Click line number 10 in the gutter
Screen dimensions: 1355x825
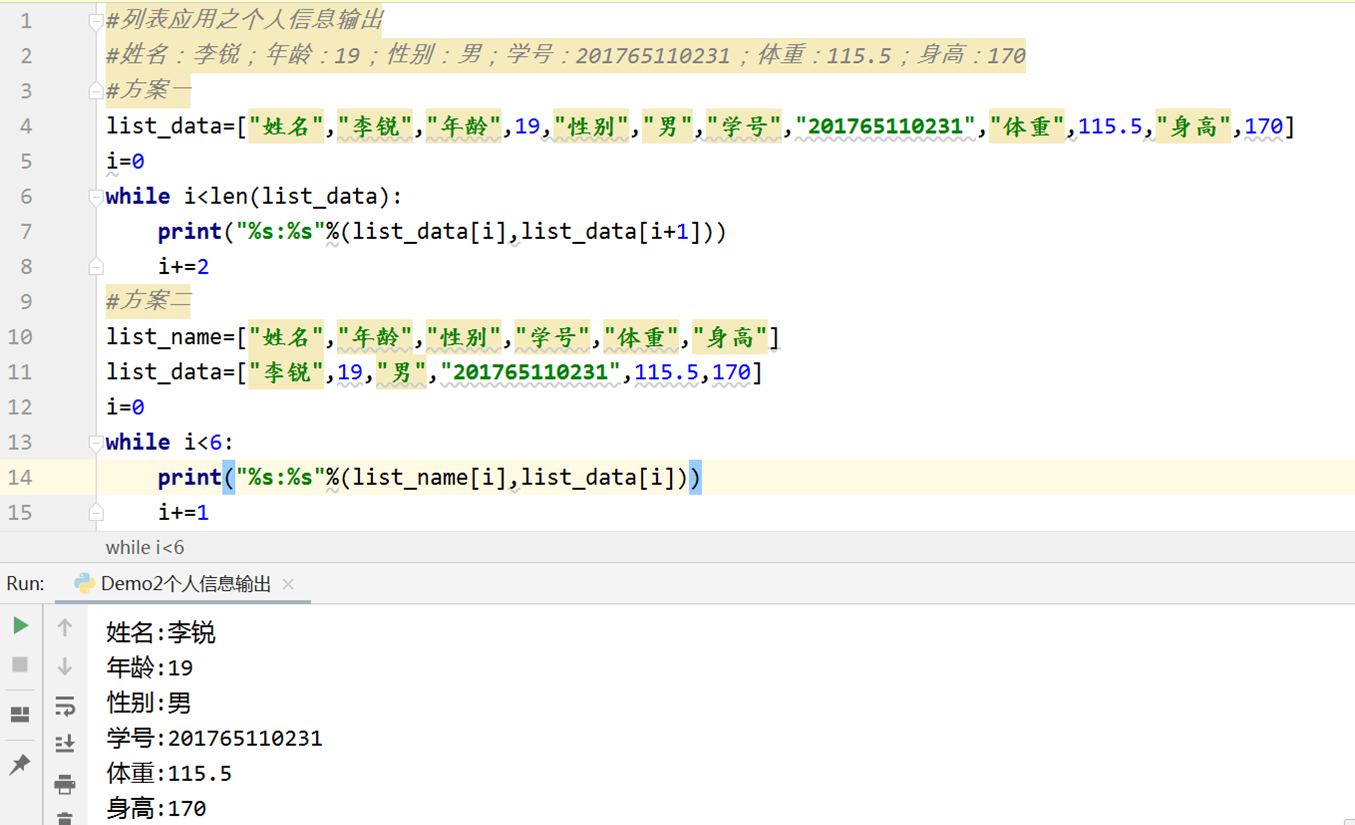click(20, 337)
